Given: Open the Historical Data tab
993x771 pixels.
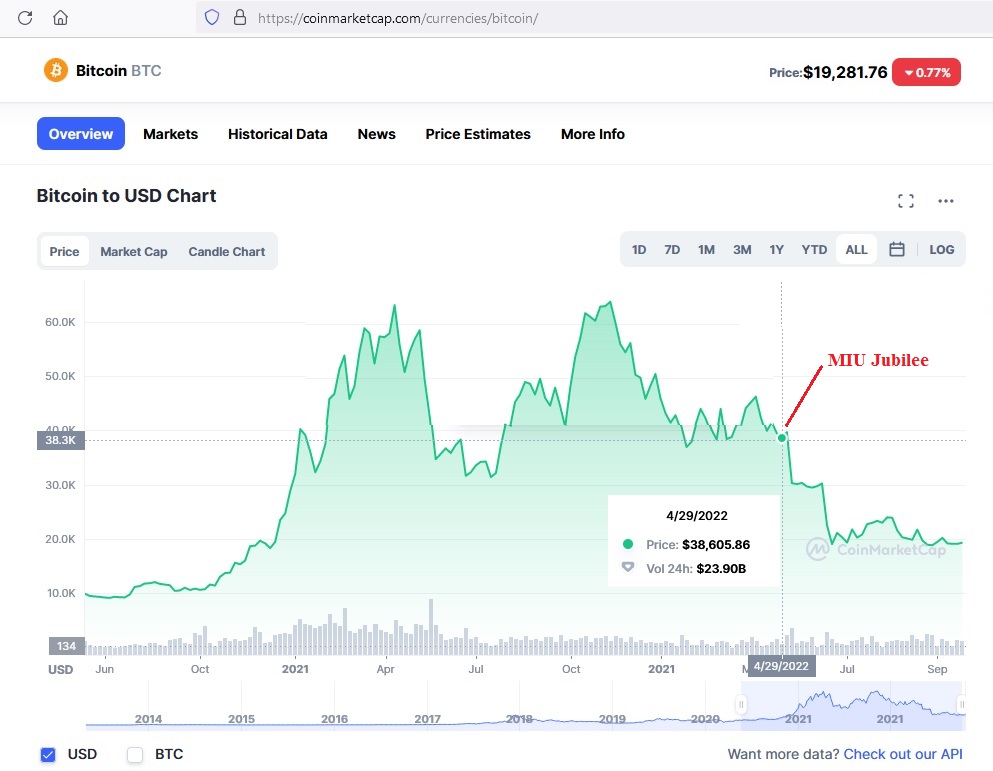Looking at the screenshot, I should (x=277, y=134).
